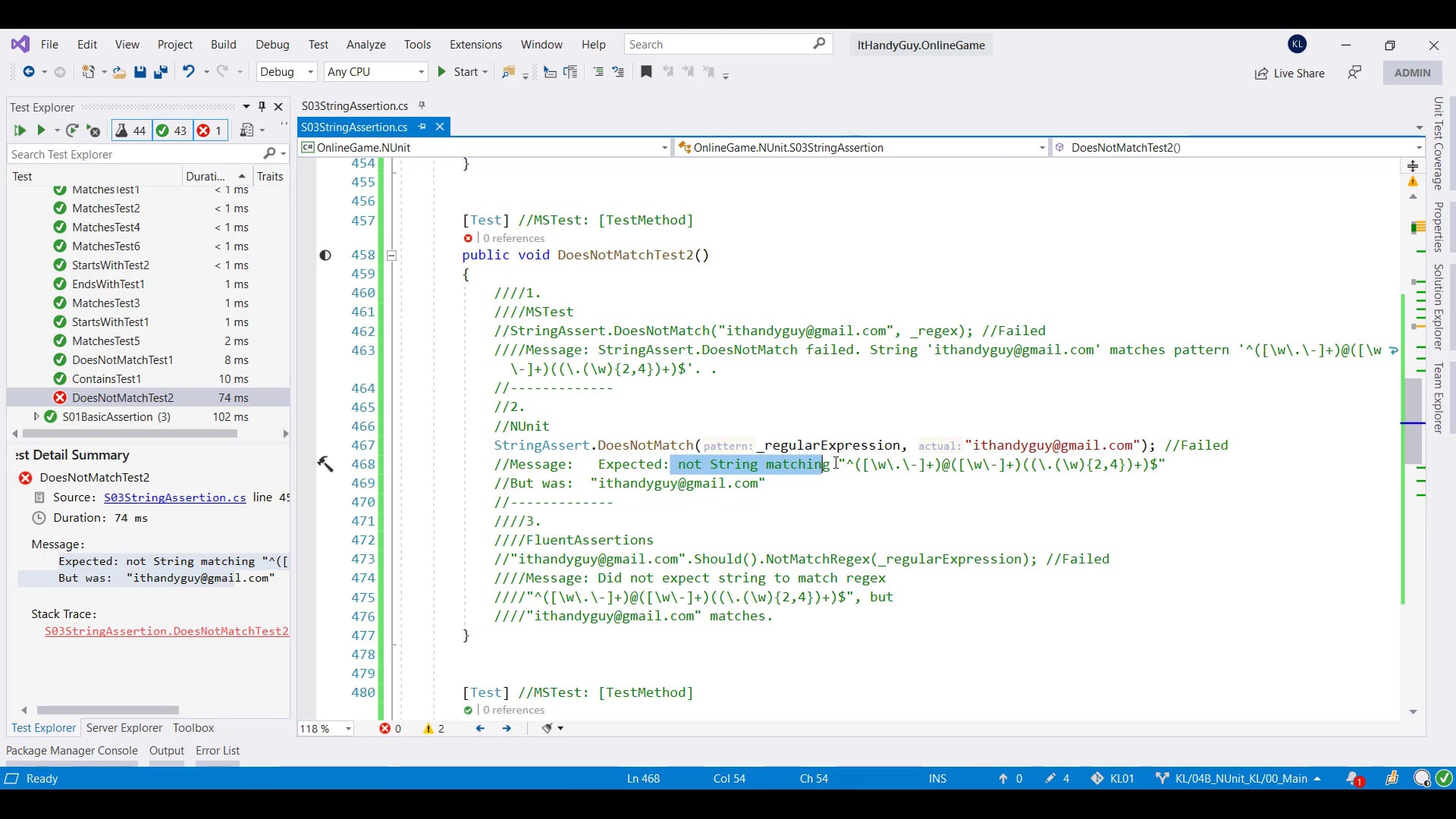Open the notifications bell in status bar

click(1354, 778)
